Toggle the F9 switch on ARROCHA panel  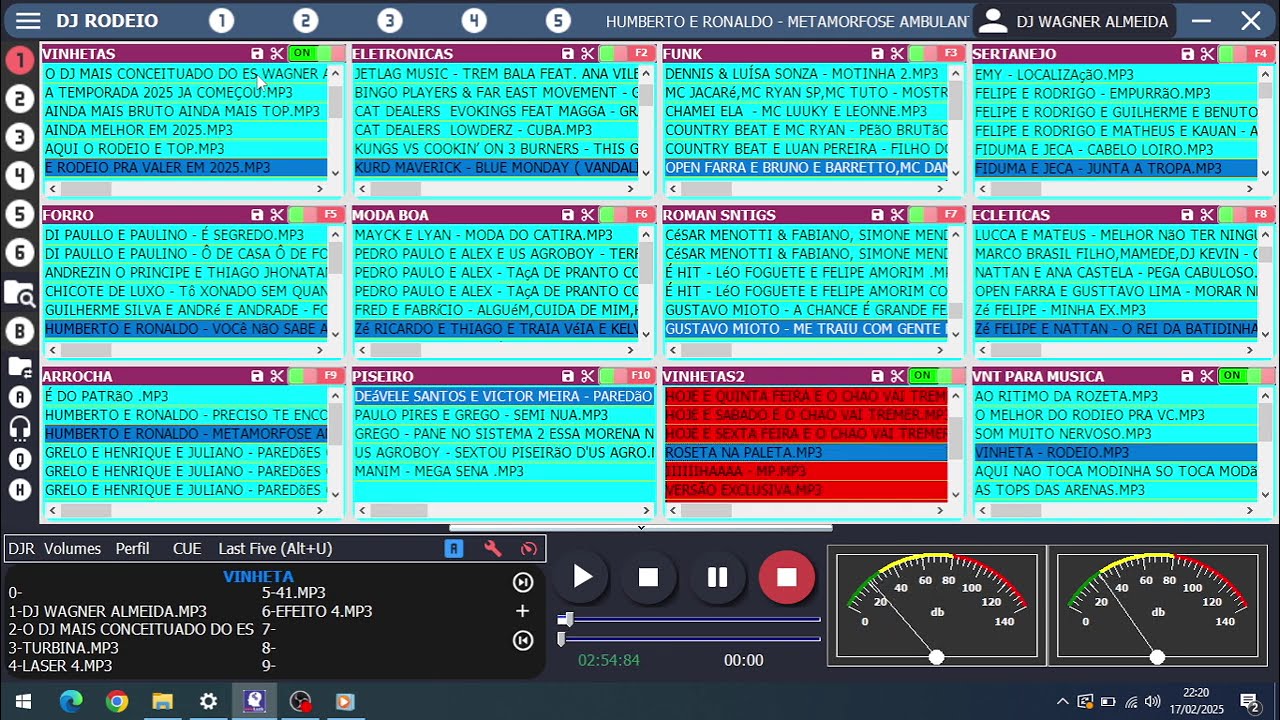point(314,375)
